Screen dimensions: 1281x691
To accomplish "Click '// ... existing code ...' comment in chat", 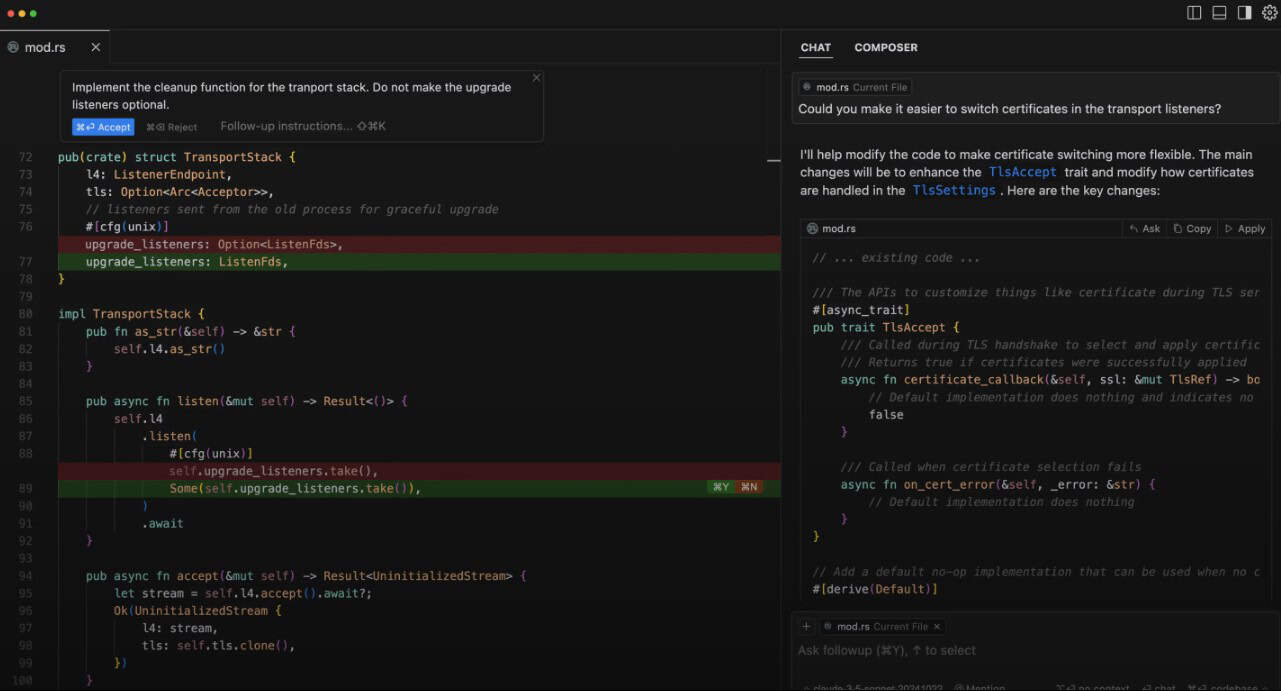I will [x=896, y=258].
